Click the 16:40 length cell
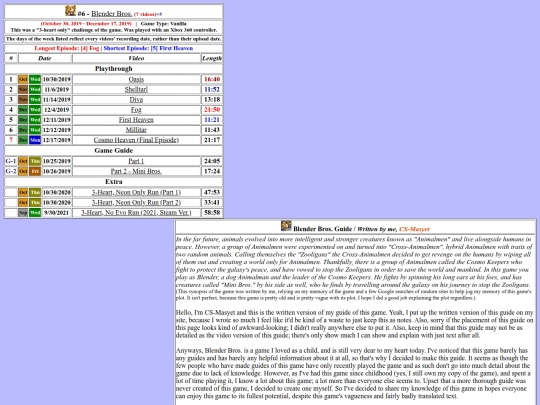Screen dimensions: 540x405 [x=212, y=79]
